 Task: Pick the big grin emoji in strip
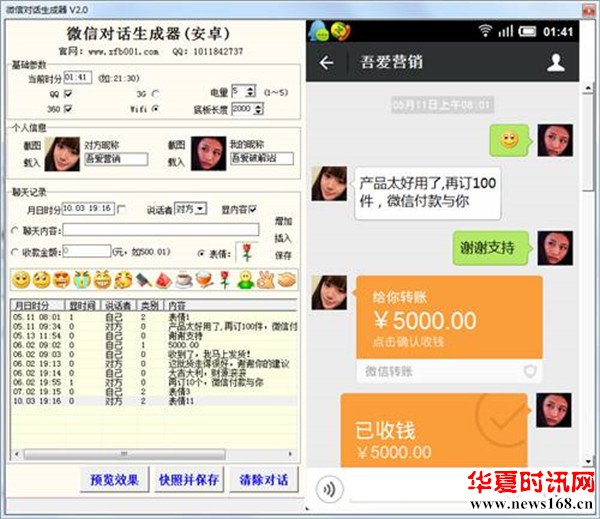click(103, 280)
